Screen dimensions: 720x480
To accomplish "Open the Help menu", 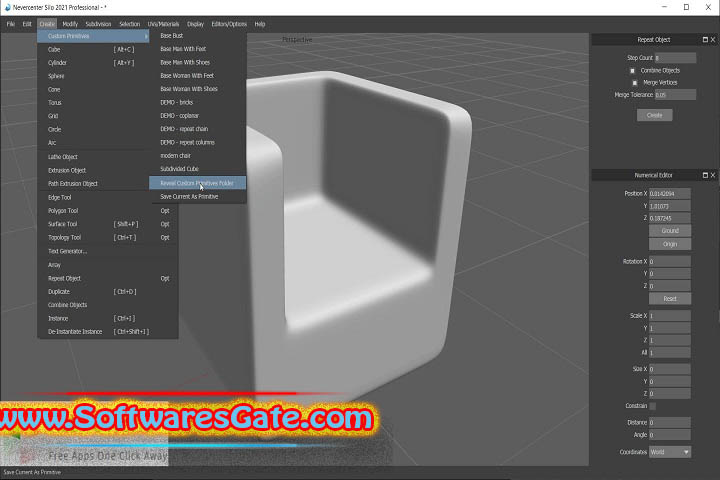I will pos(260,24).
